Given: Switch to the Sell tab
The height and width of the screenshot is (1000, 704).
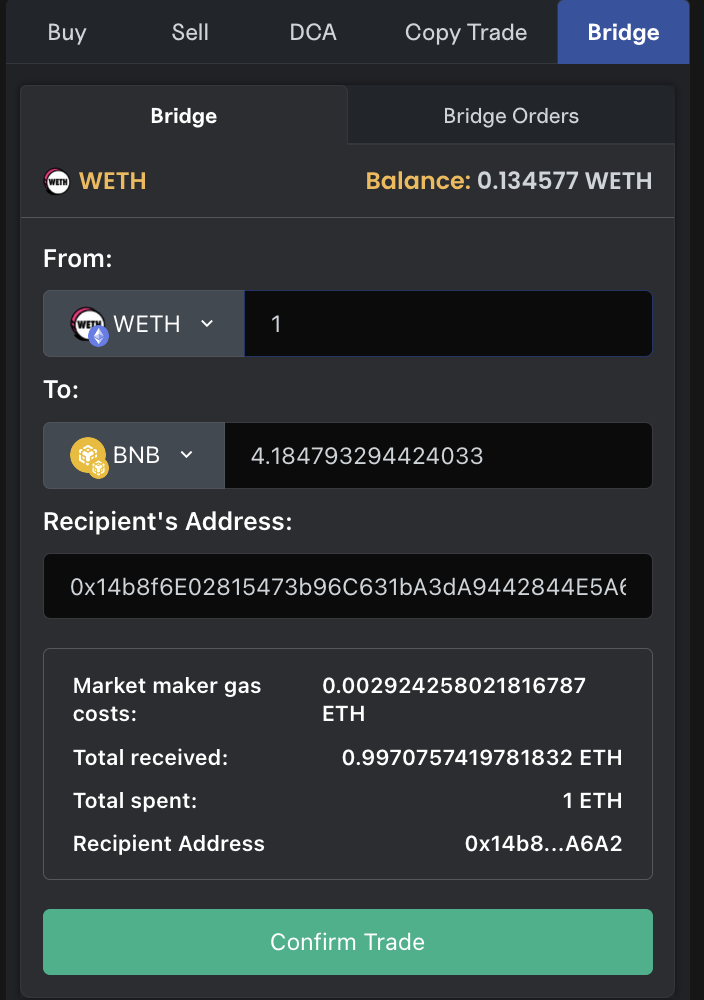Looking at the screenshot, I should click(190, 32).
